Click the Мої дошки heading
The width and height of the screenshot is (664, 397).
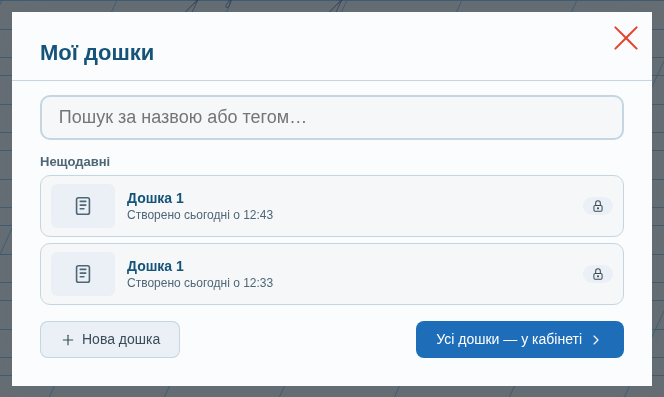(x=97, y=53)
